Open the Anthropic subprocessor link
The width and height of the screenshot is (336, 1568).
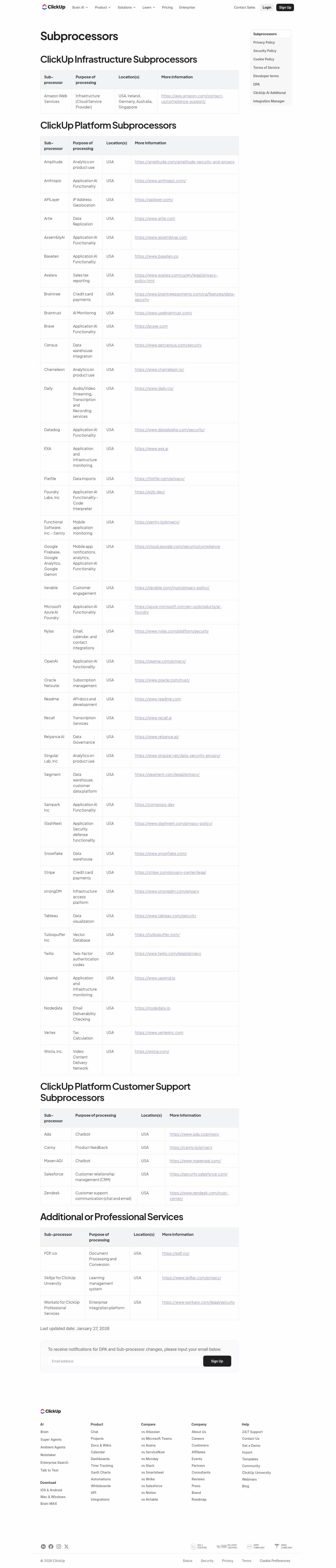(x=160, y=181)
